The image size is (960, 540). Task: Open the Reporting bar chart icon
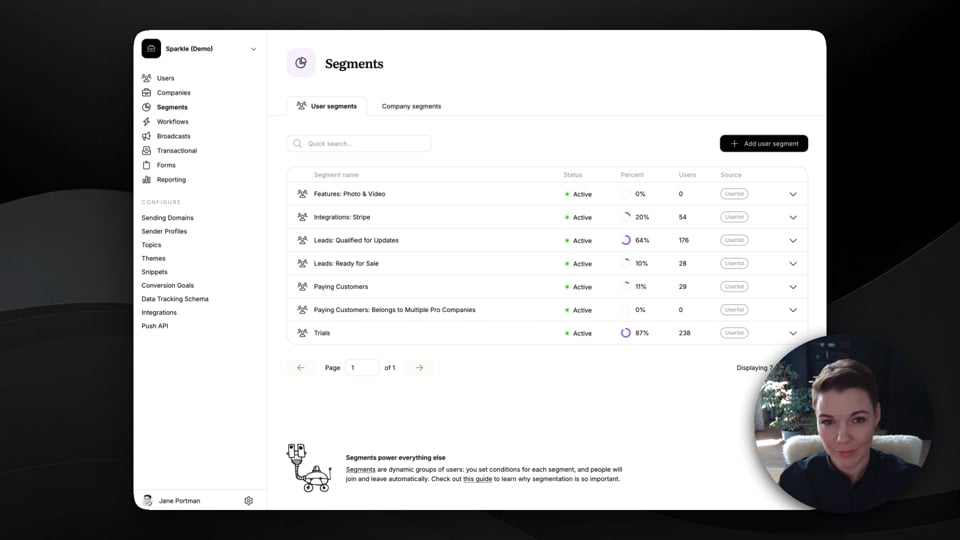pyautogui.click(x=146, y=179)
